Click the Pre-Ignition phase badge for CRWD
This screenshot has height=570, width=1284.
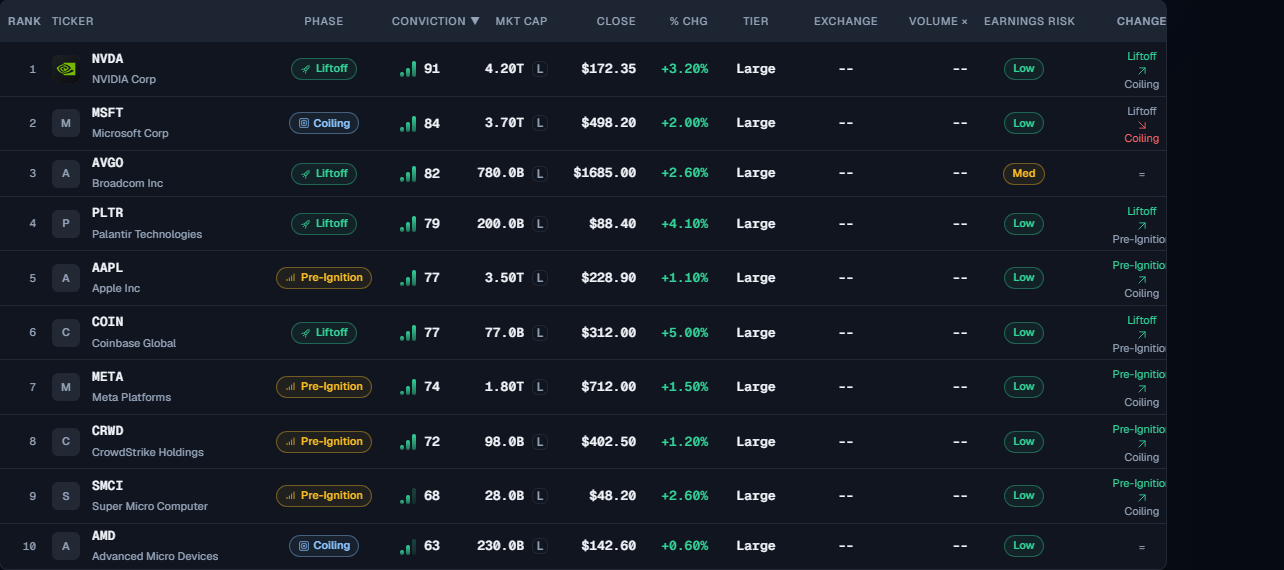point(324,441)
